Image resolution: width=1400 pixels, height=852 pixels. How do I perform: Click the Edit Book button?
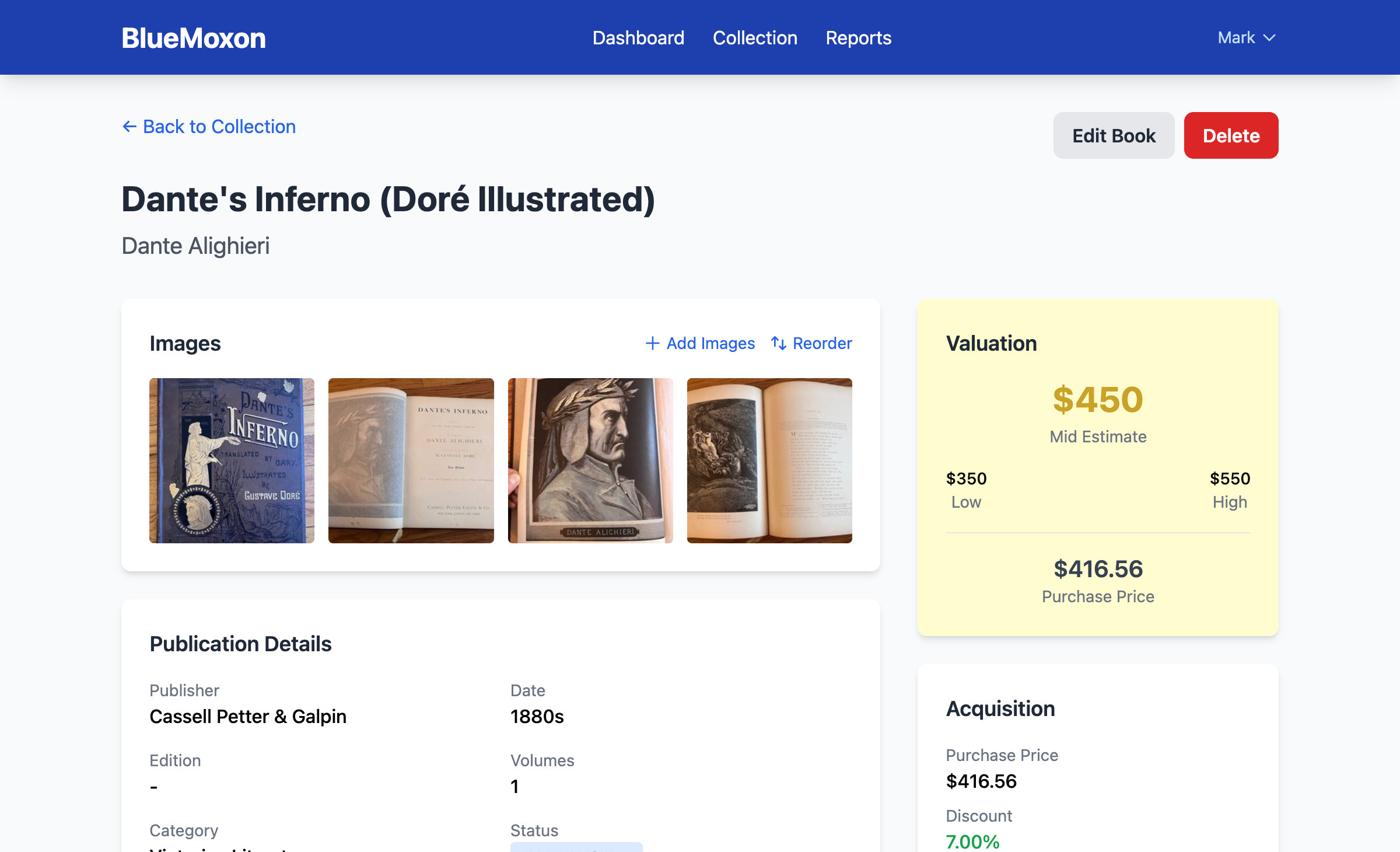tap(1114, 135)
